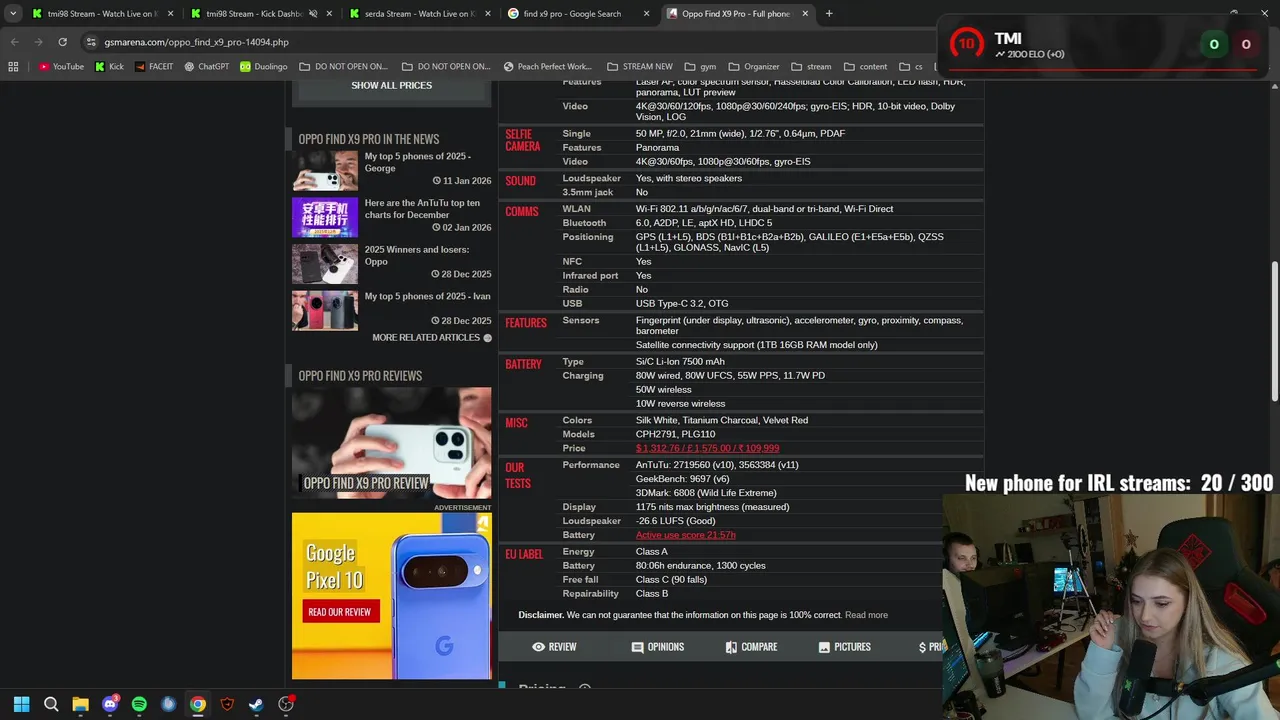Click the red price link in Misc section
This screenshot has height=720, width=1280.
(707, 449)
